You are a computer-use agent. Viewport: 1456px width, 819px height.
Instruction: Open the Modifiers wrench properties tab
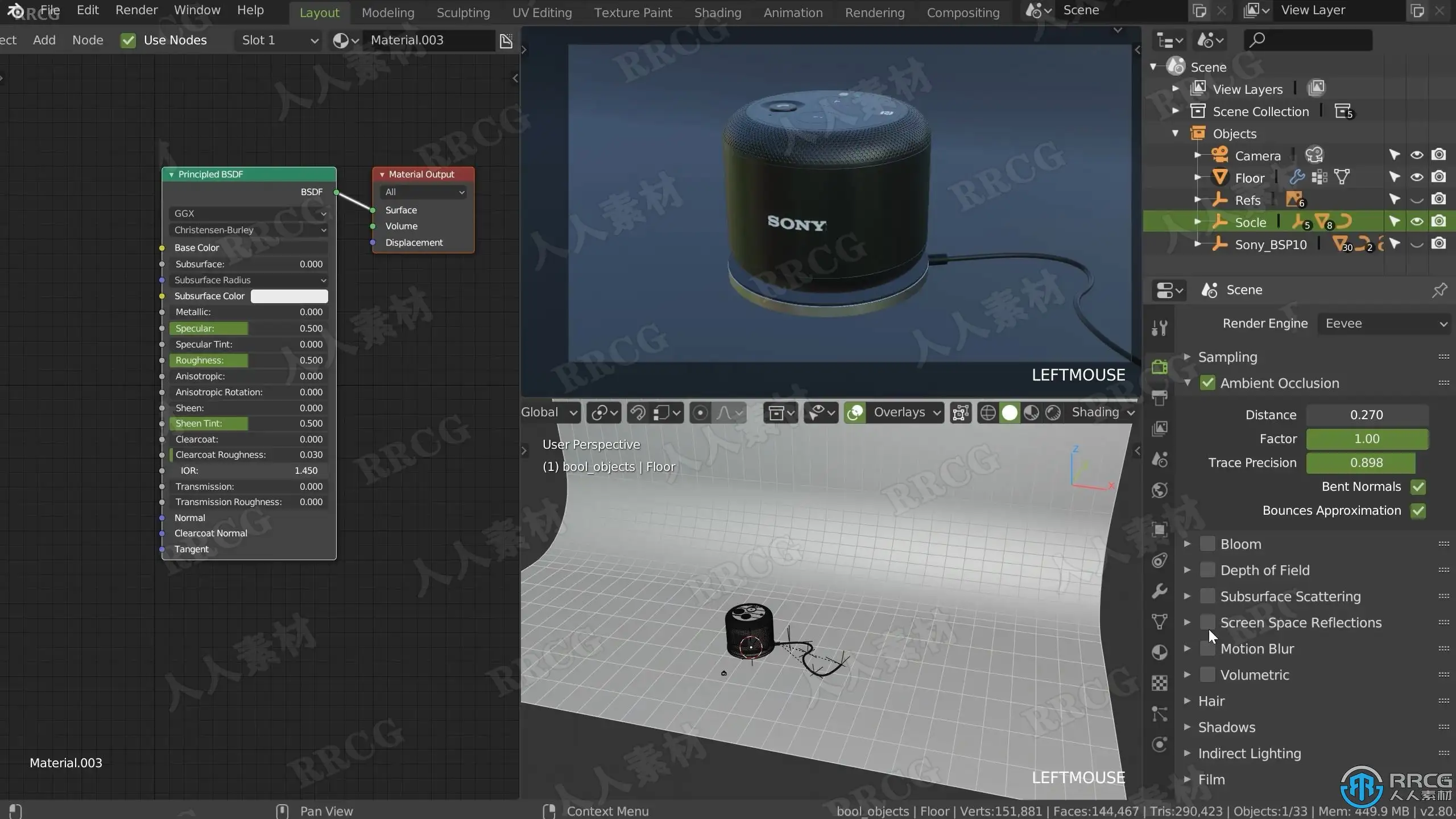[1159, 591]
